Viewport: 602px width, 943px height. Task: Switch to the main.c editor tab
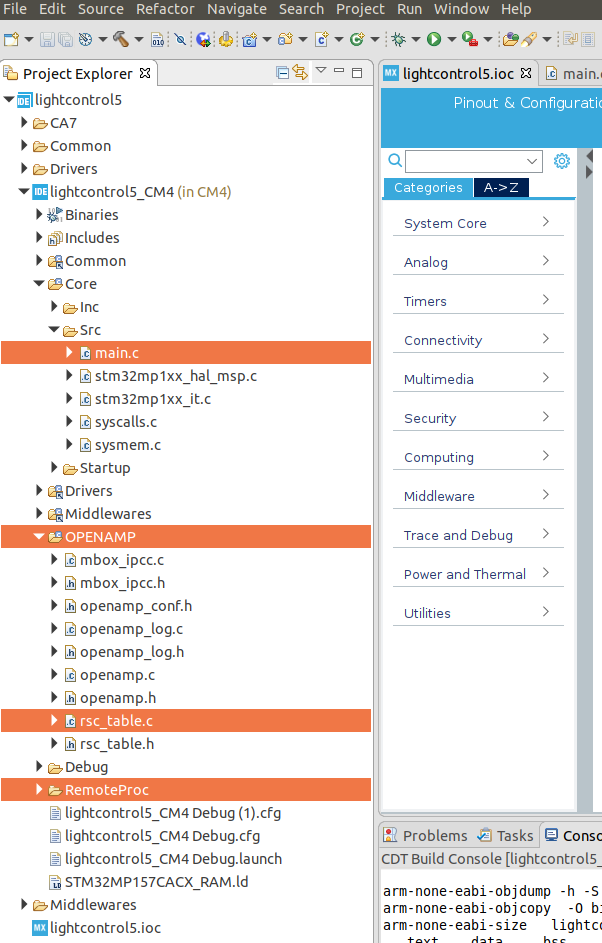(x=571, y=74)
